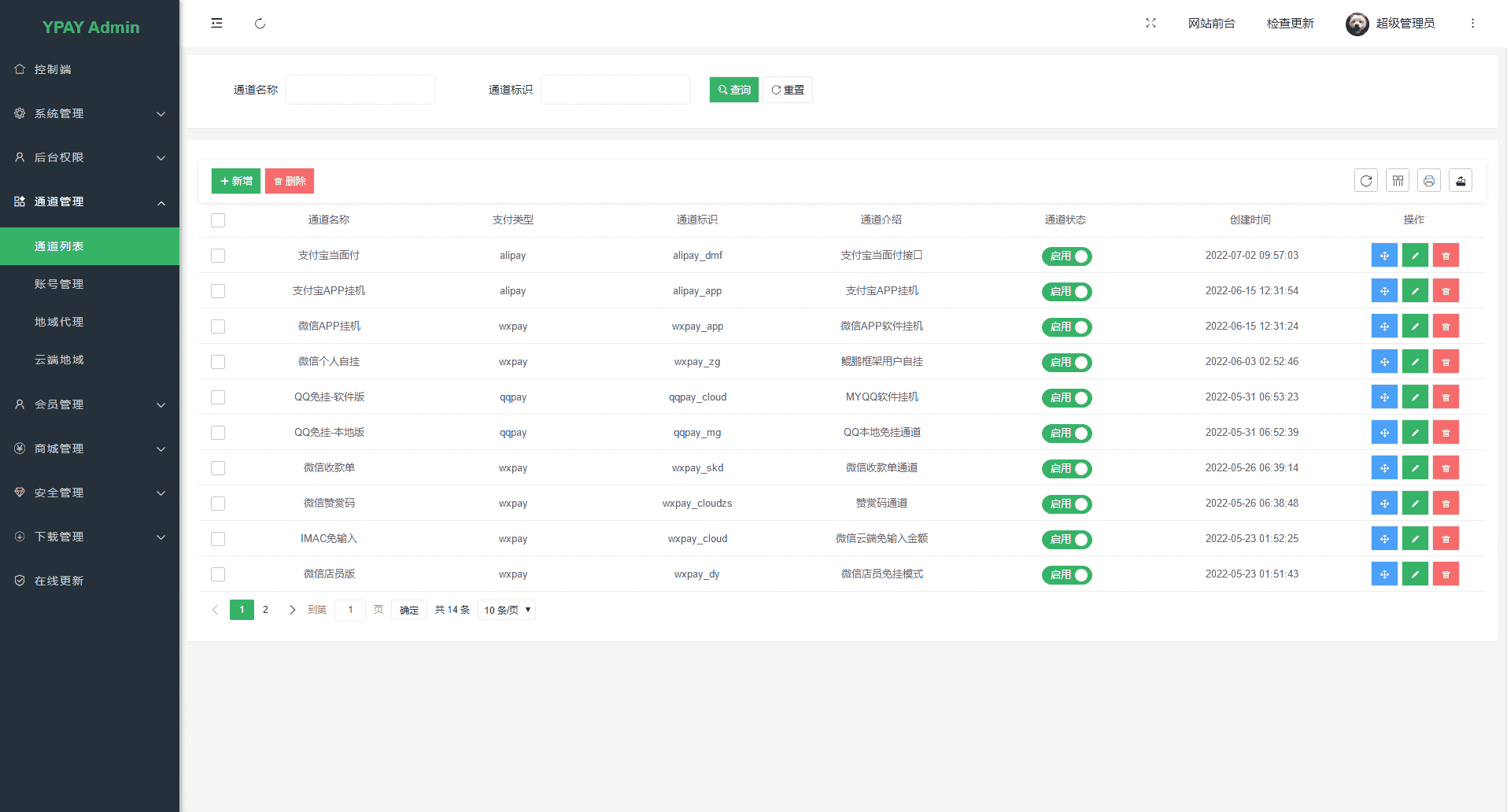Print the table using printer icon
This screenshot has width=1507, height=812.
click(1429, 181)
